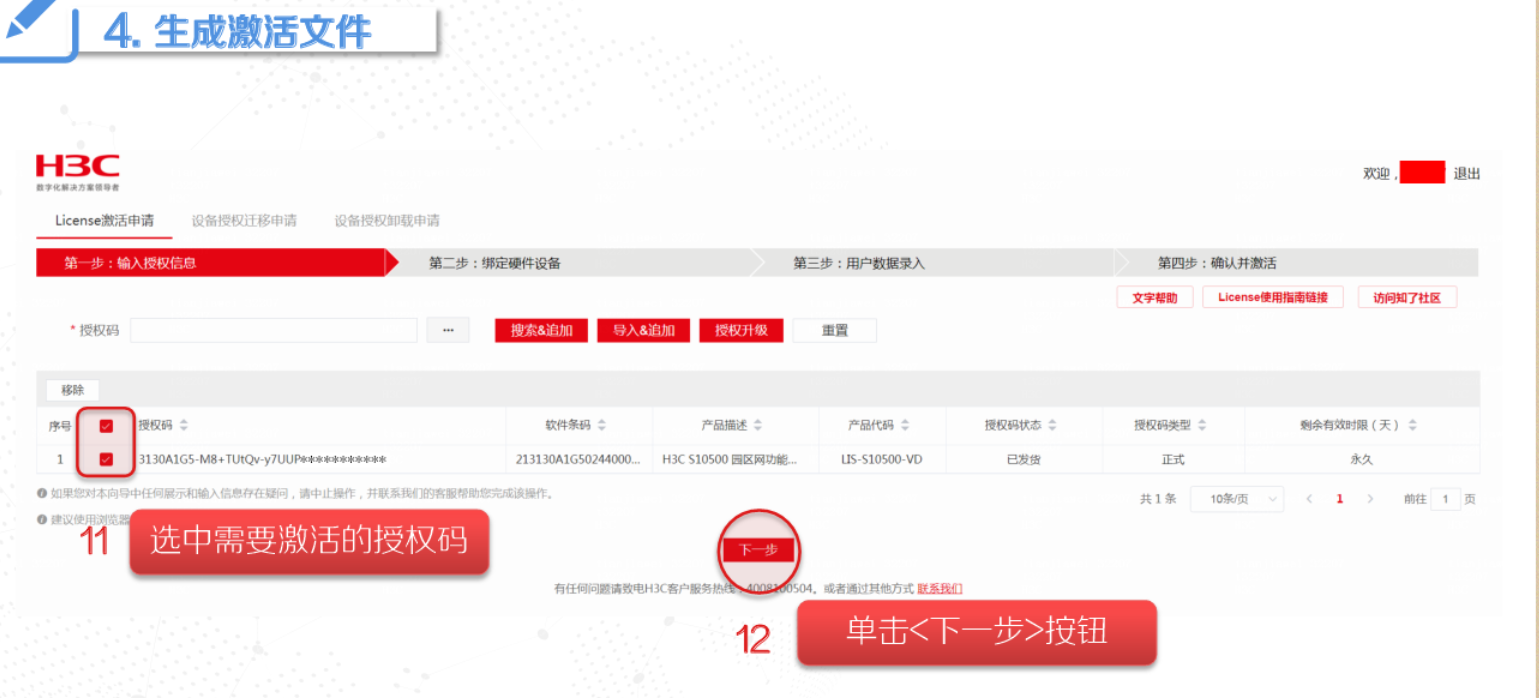Sort by 产品代码 column arrows
The width and height of the screenshot is (1539, 698).
(904, 425)
